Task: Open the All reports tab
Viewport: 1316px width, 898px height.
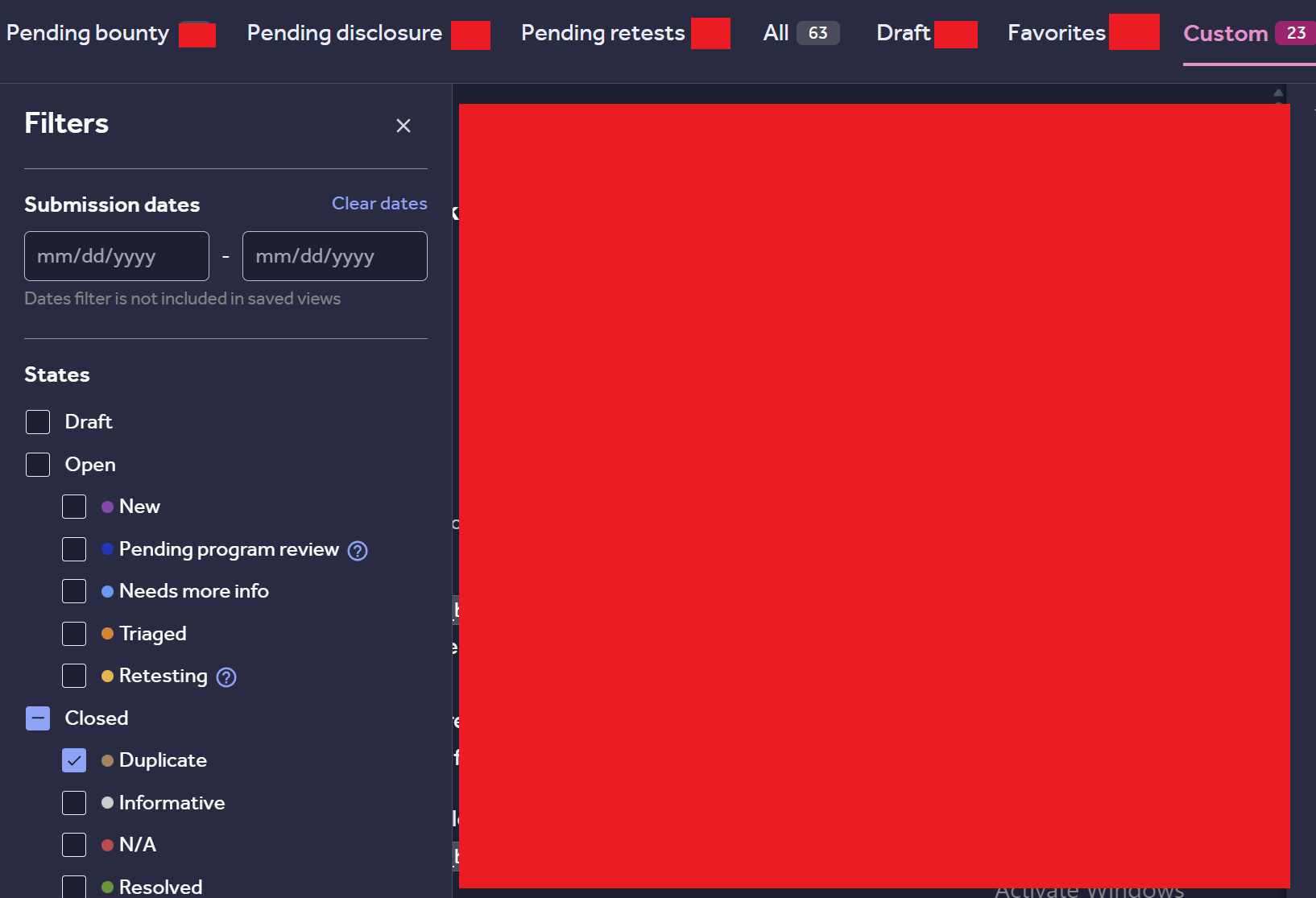Action: [x=801, y=33]
